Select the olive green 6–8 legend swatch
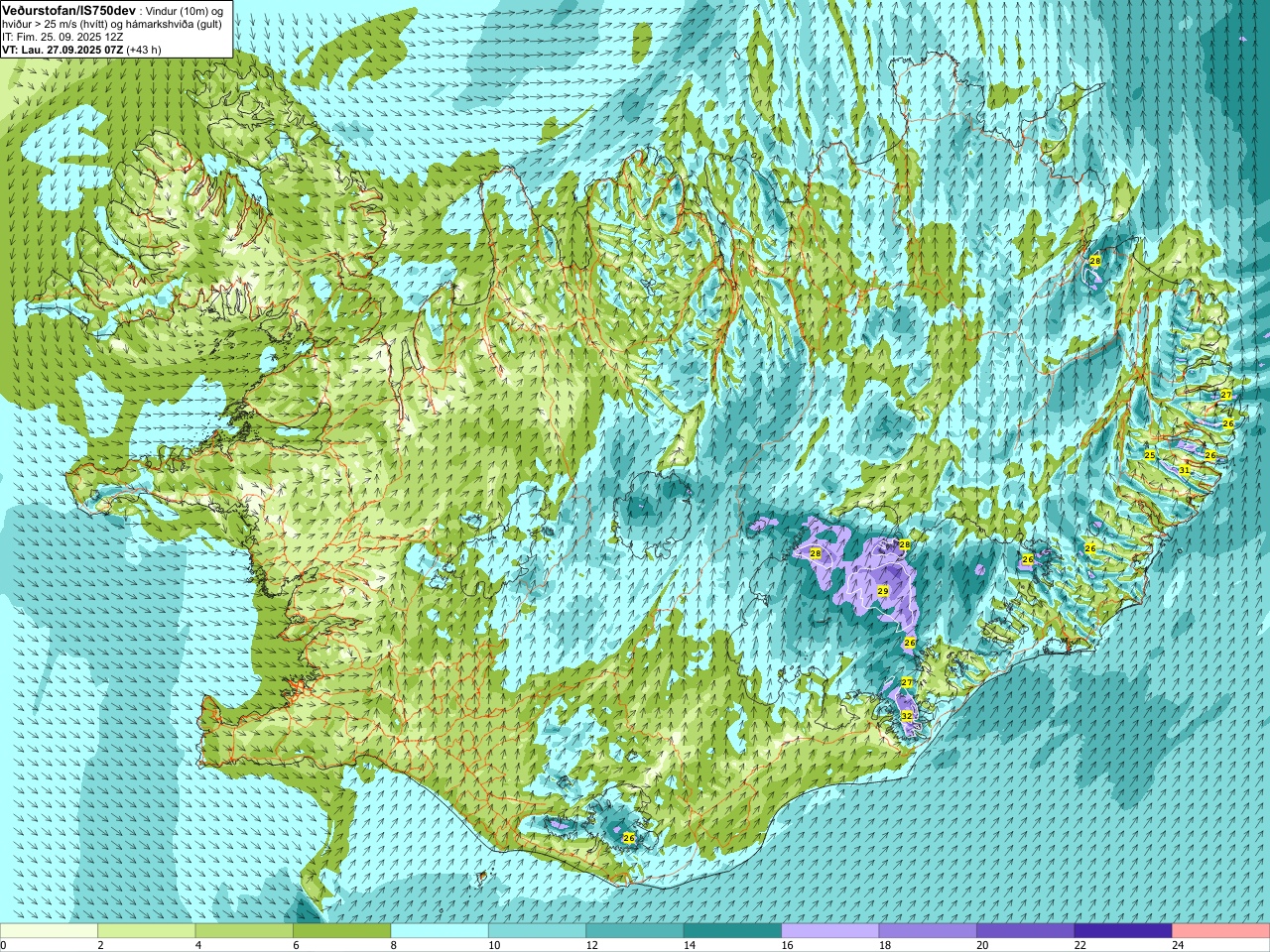The height and width of the screenshot is (952, 1270). tap(341, 931)
